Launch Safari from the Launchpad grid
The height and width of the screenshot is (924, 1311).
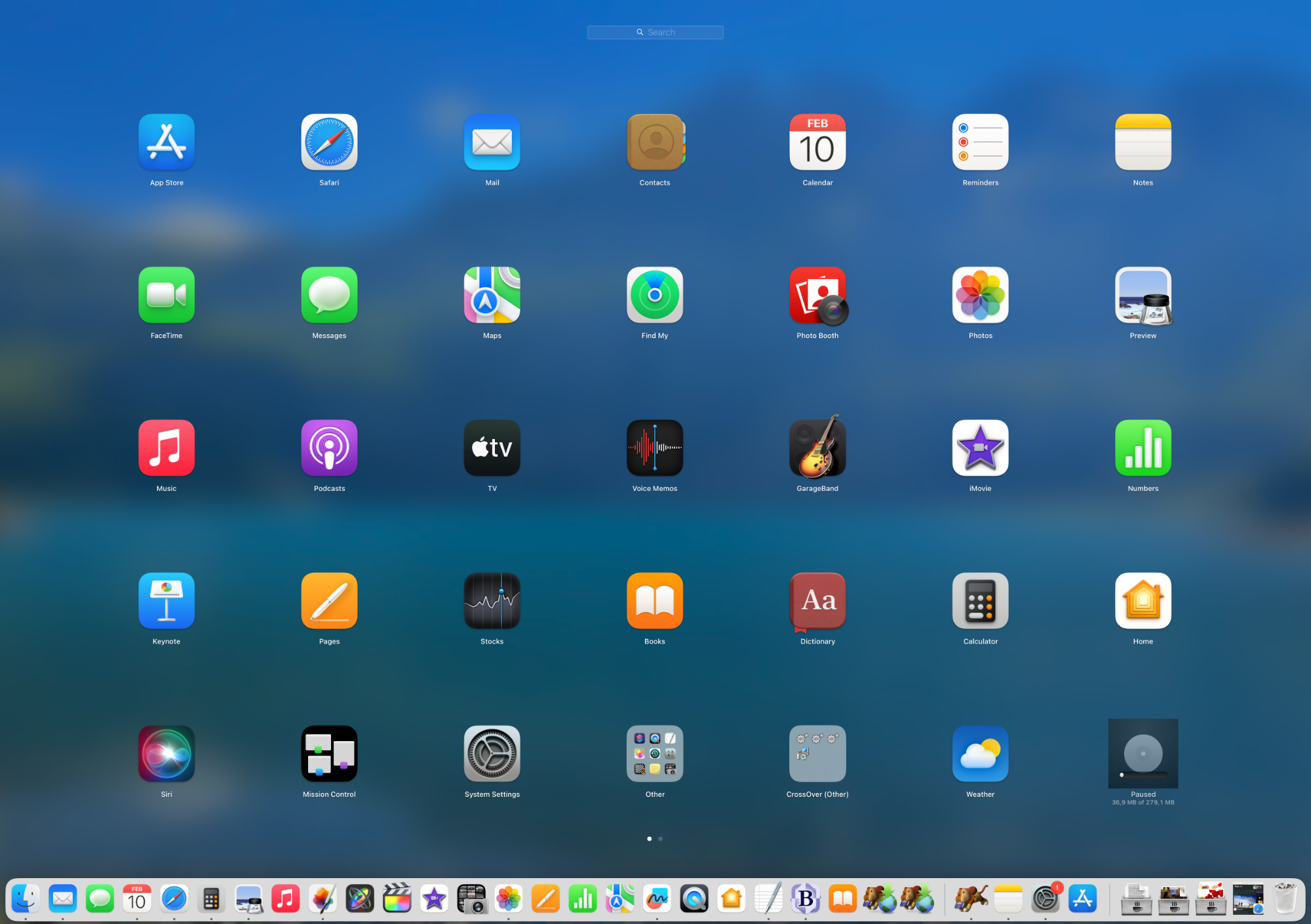point(329,142)
